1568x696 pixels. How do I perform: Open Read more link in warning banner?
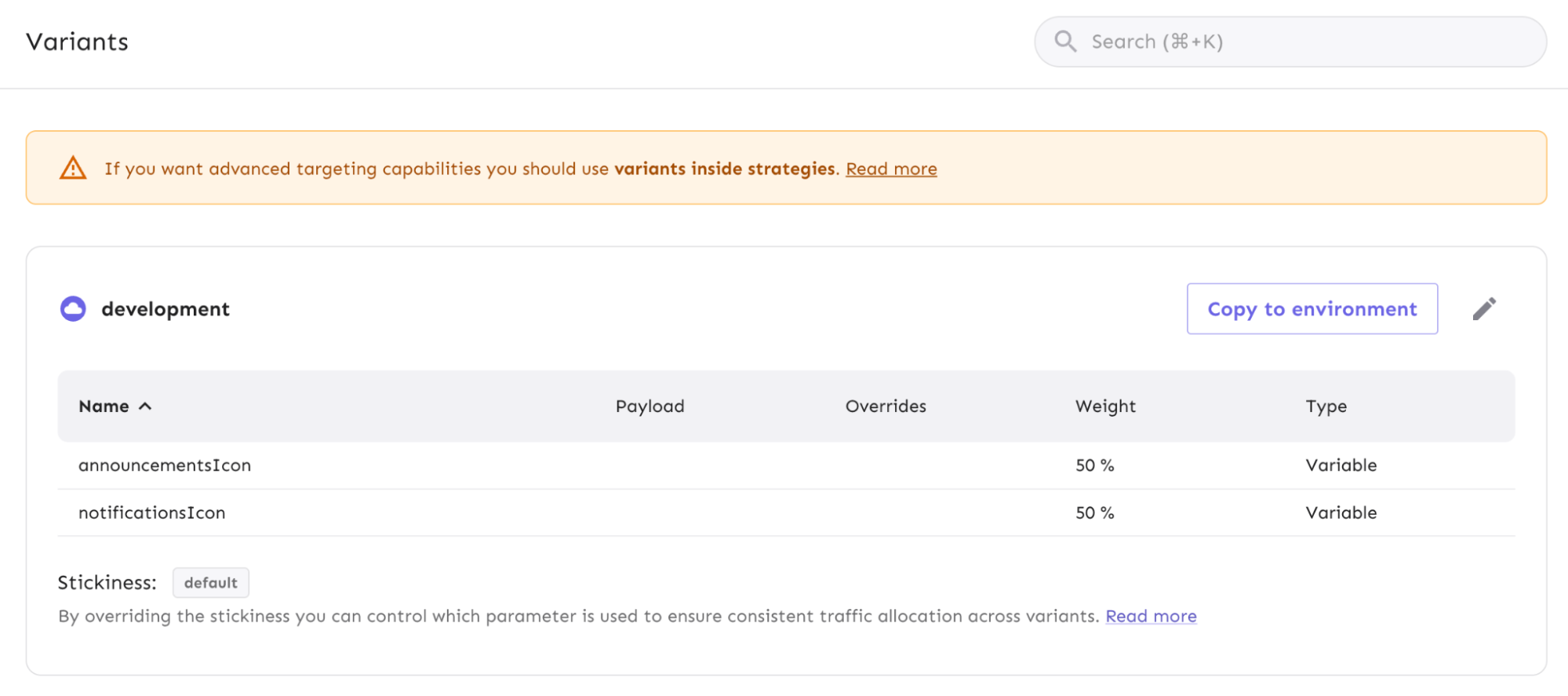click(x=891, y=169)
